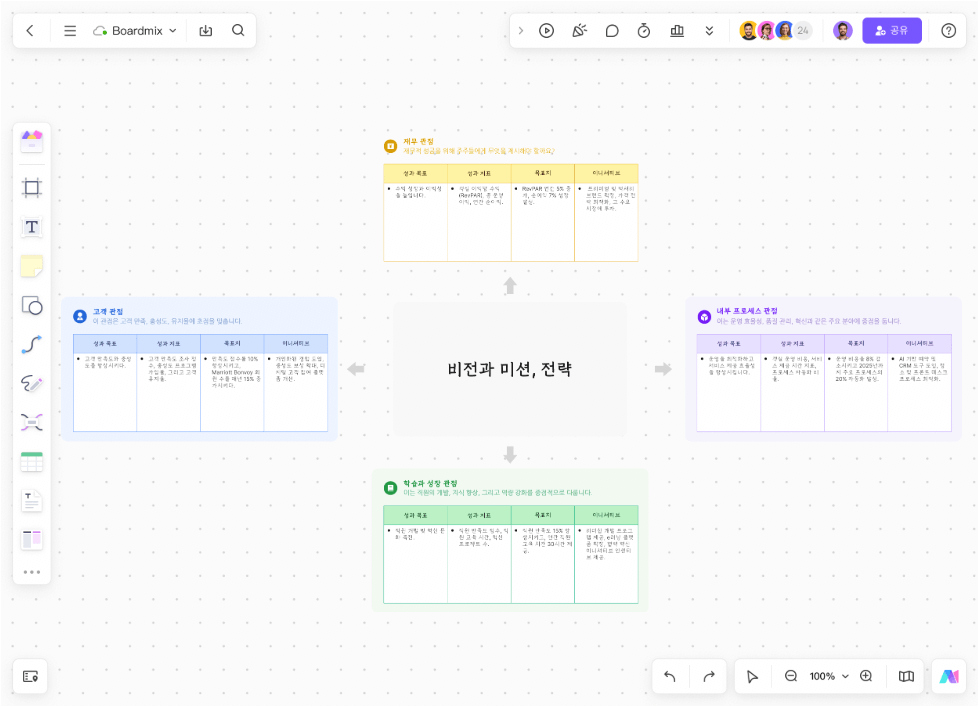The width and height of the screenshot is (979, 707).
Task: Open the templates gallery icon in sidebar
Action: pyautogui.click(x=32, y=141)
